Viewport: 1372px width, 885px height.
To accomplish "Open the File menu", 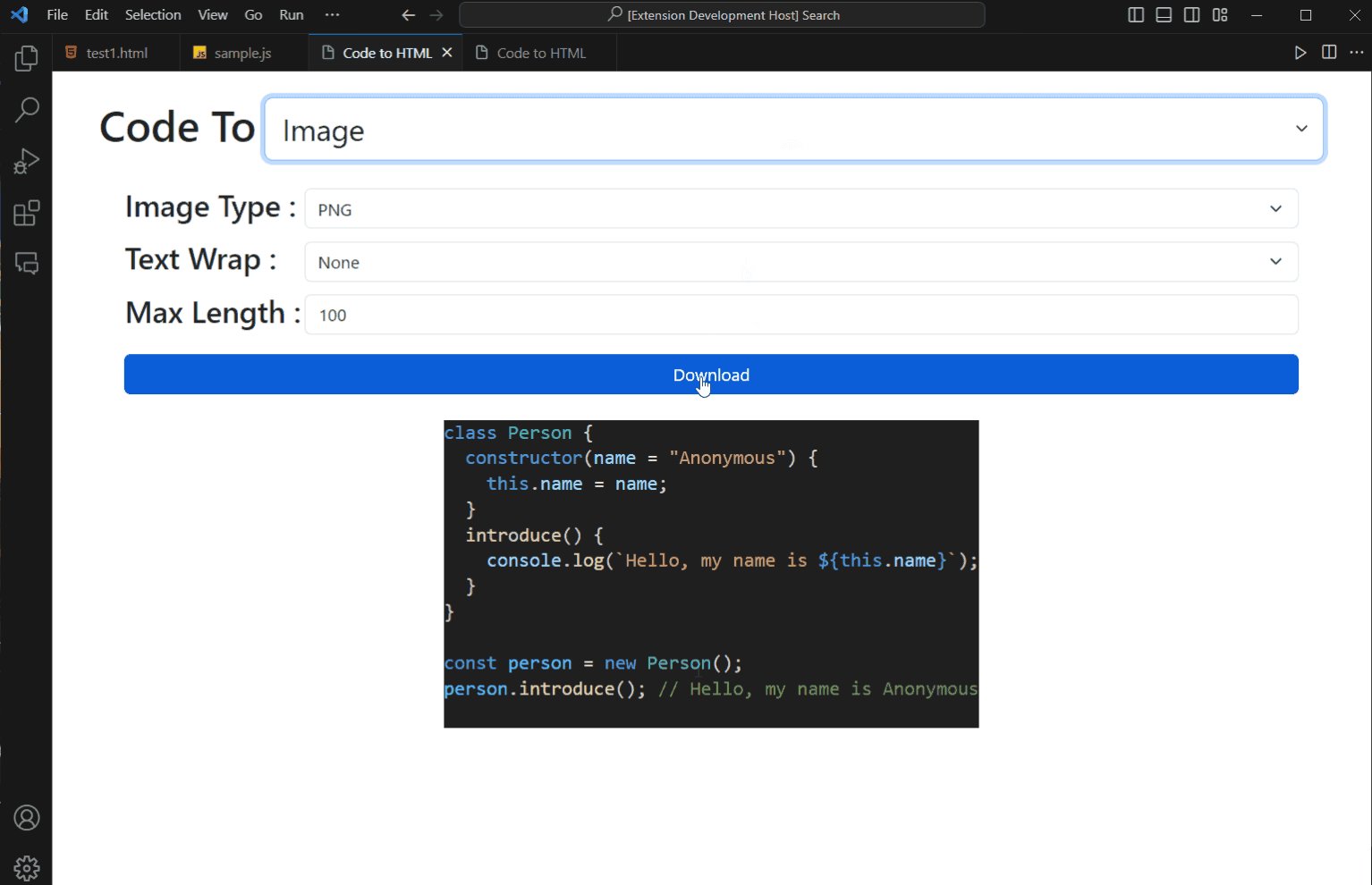I will point(57,15).
